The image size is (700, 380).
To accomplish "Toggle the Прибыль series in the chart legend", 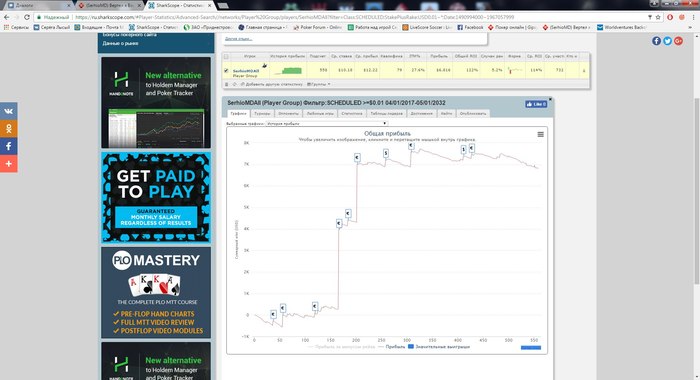I will point(392,347).
